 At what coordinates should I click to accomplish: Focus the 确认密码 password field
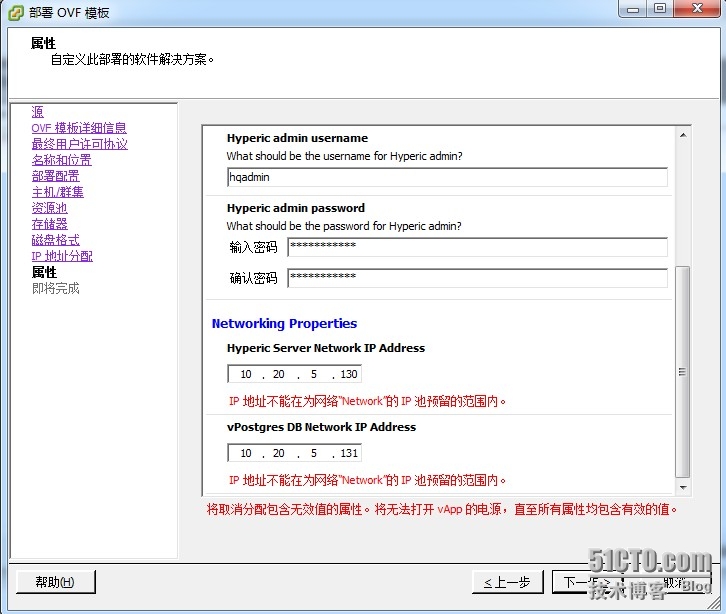point(477,278)
